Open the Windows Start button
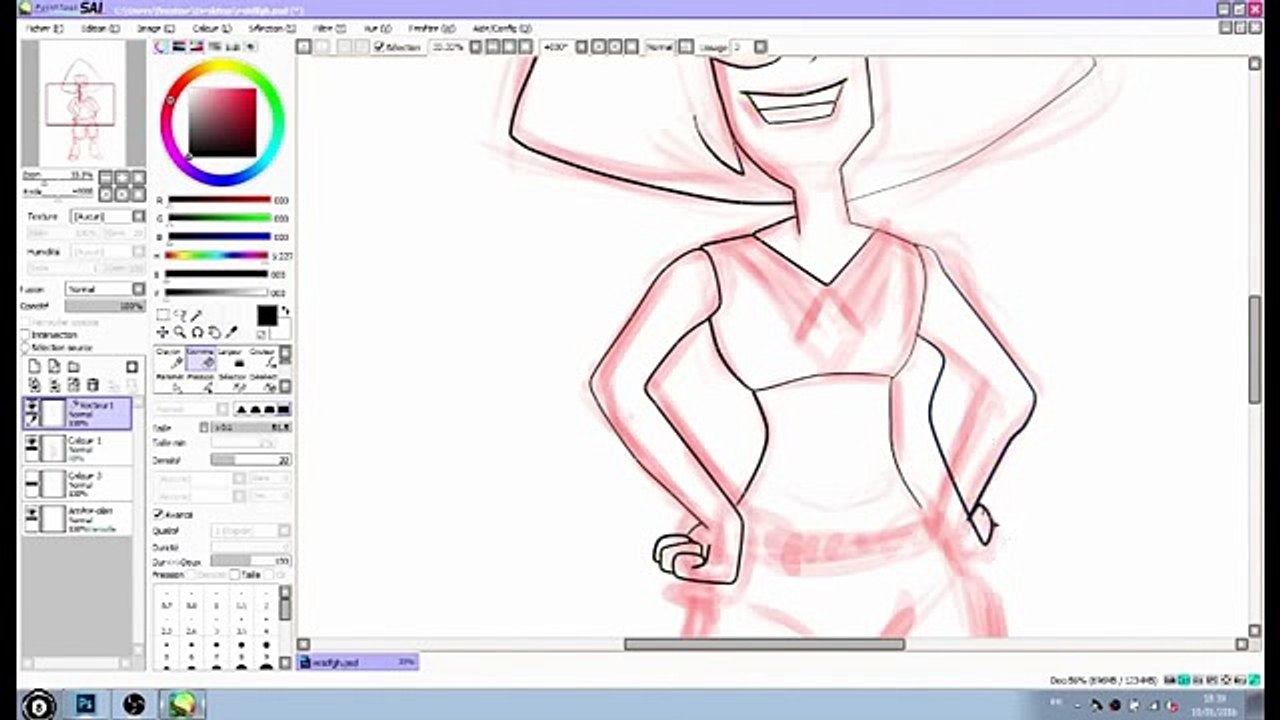 point(38,704)
